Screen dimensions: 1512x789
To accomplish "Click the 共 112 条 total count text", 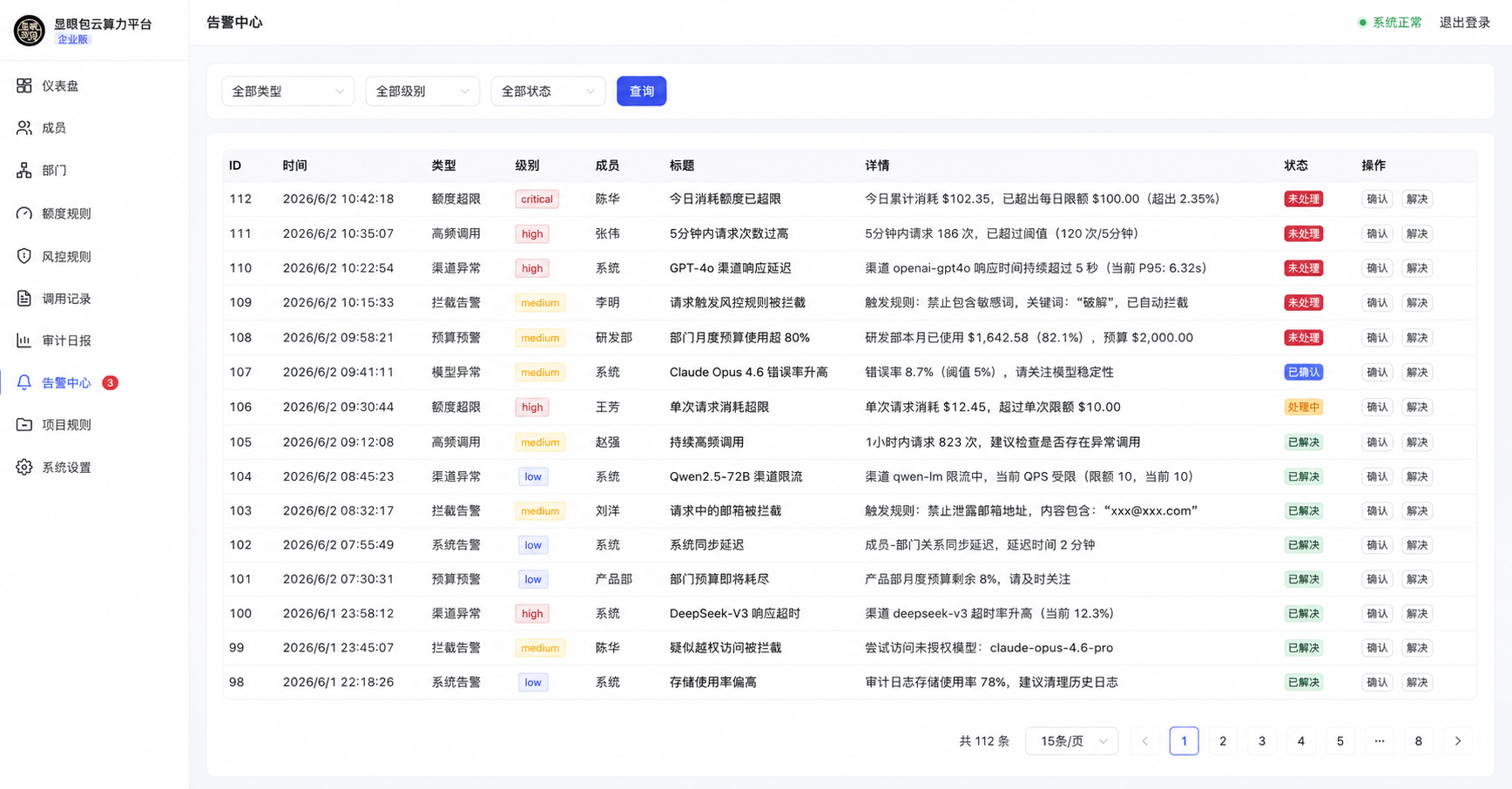I will tap(984, 741).
